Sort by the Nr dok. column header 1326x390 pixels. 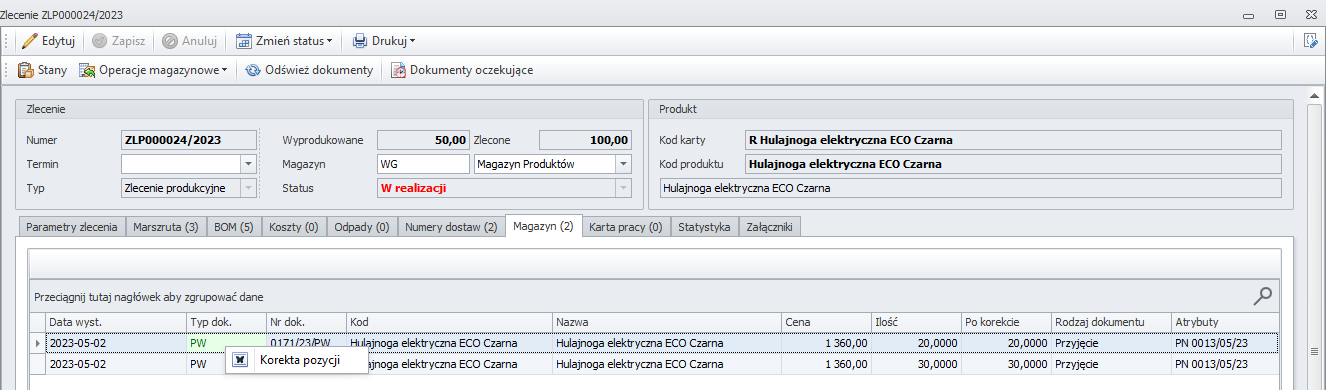point(306,322)
